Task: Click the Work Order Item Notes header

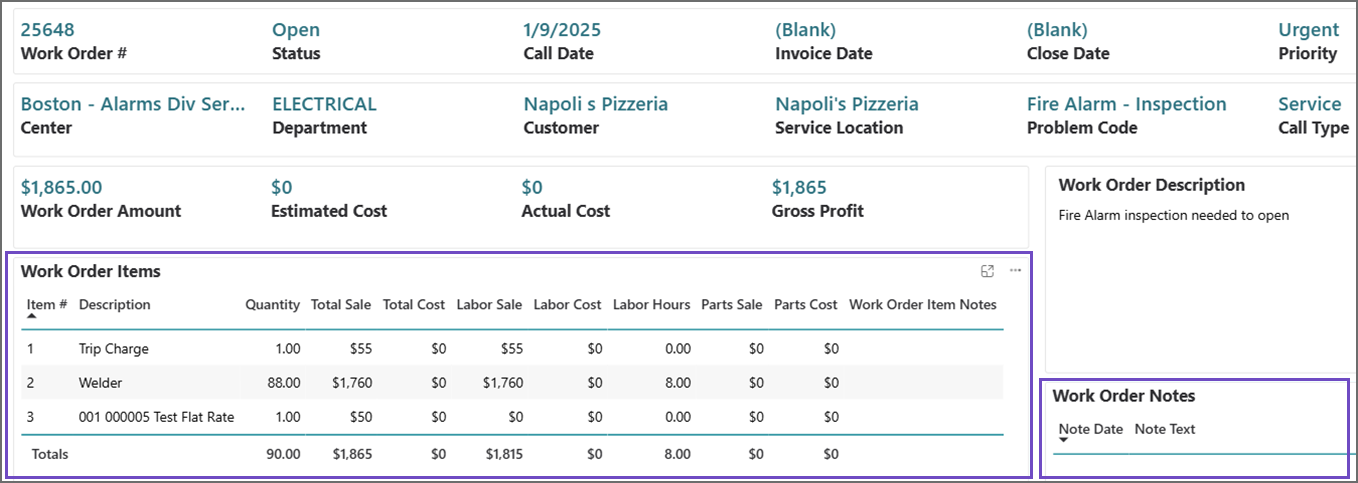Action: [x=922, y=305]
